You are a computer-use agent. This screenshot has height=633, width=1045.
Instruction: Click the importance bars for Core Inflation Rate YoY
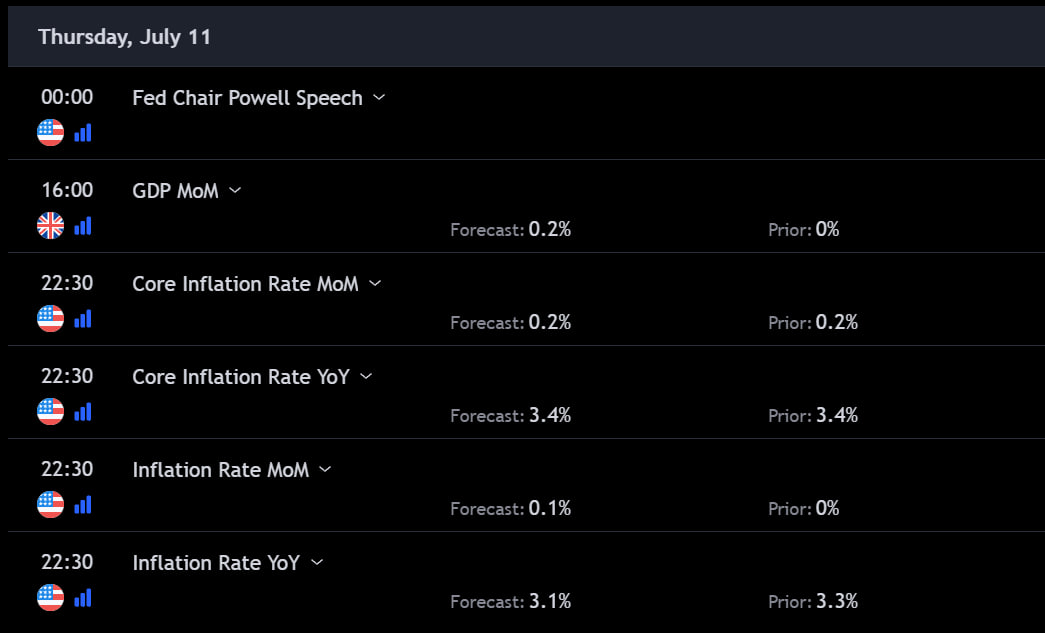pyautogui.click(x=83, y=411)
